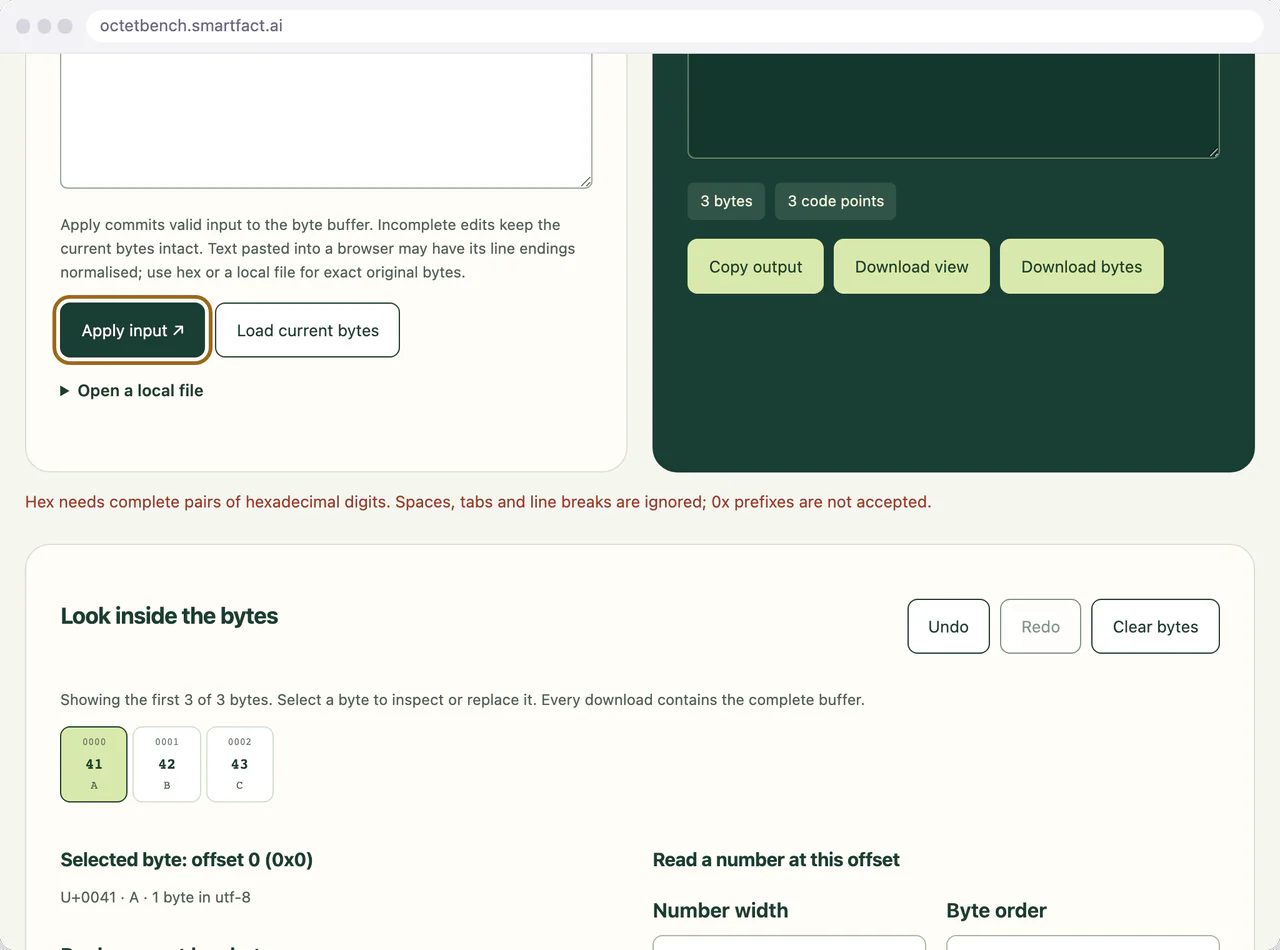
Task: Click Selected byte: offset 0 (0x0) text
Action: pyautogui.click(x=187, y=860)
